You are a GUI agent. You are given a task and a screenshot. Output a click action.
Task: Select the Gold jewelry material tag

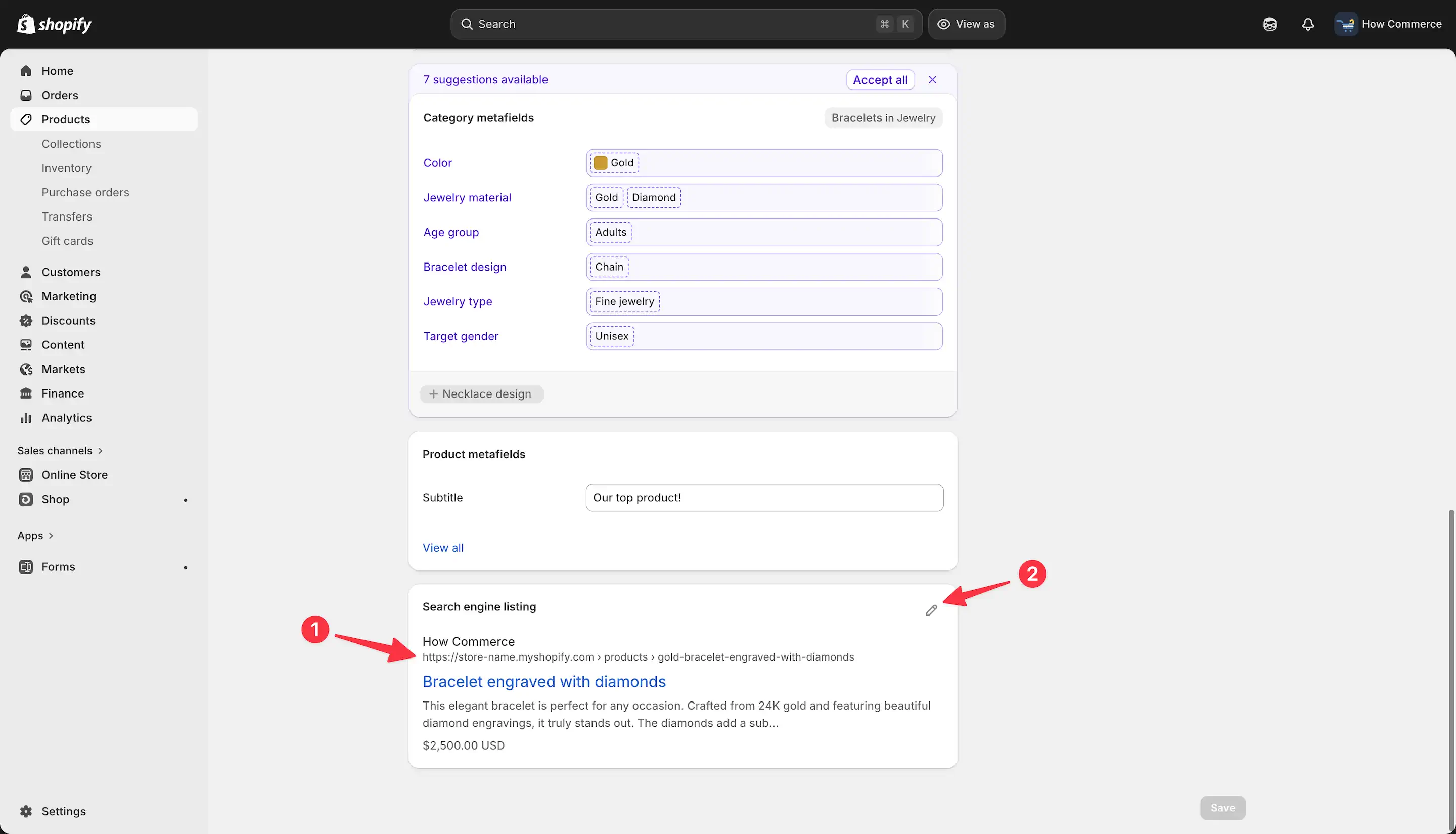pyautogui.click(x=606, y=198)
